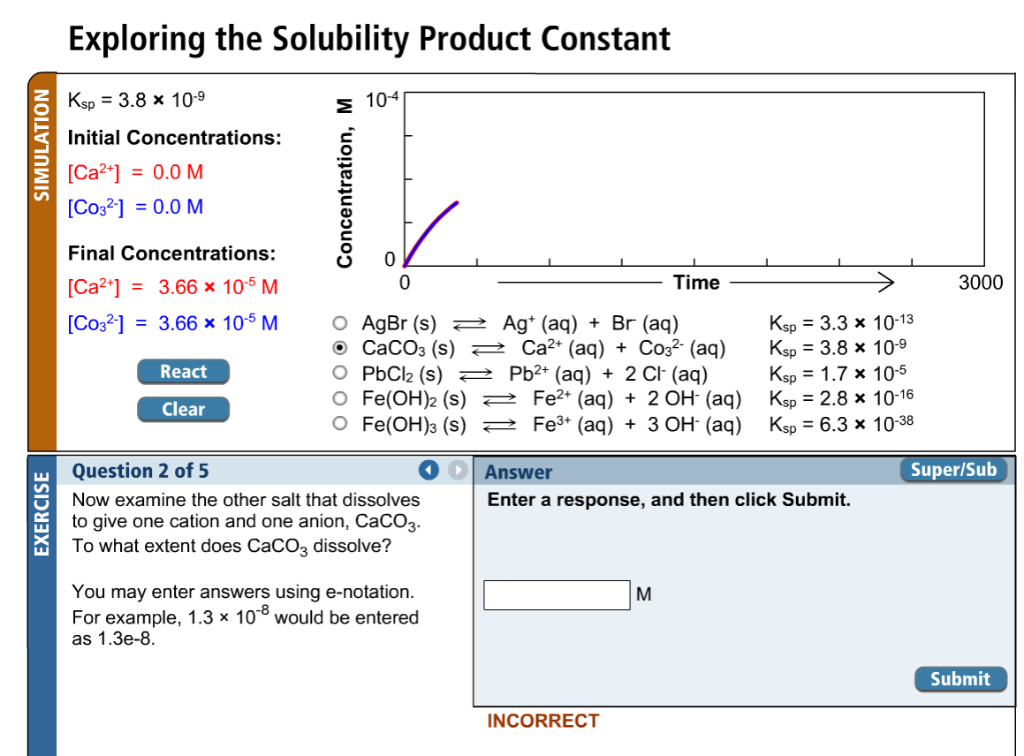Choose the PbCl2 salt option

341,372
